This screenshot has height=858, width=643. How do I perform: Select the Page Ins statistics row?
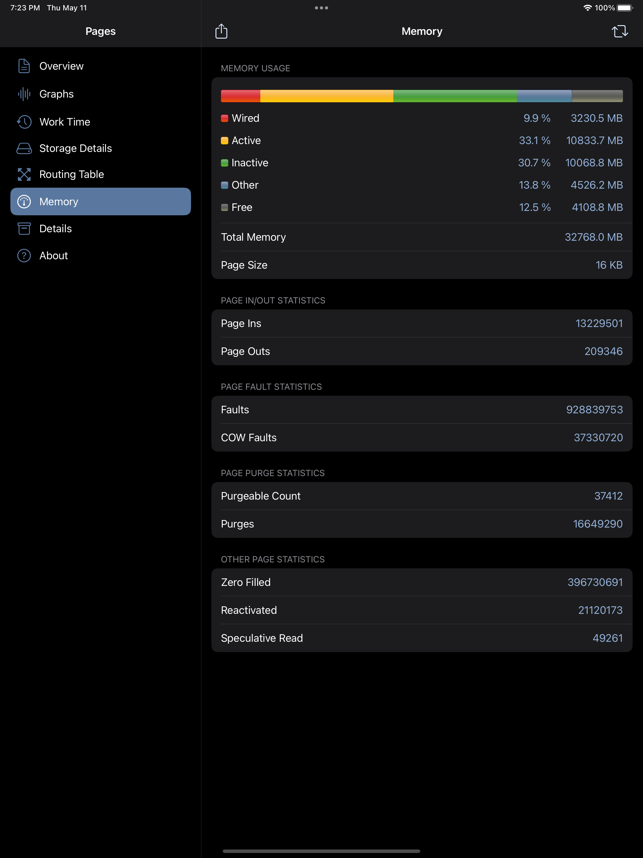[422, 323]
